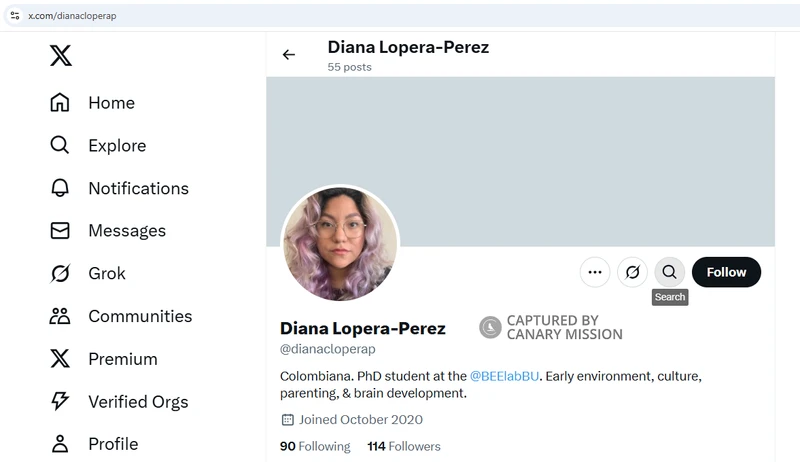Click the Communities people icon
The image size is (800, 462).
(60, 316)
